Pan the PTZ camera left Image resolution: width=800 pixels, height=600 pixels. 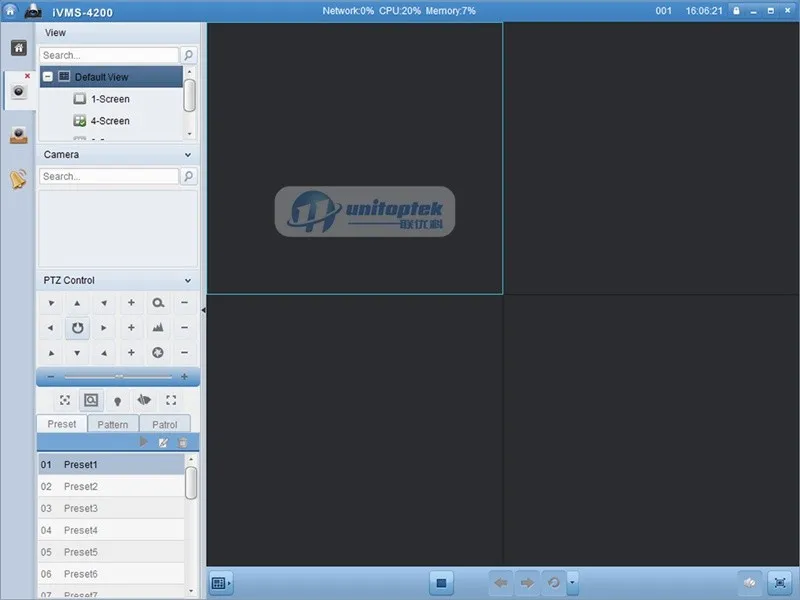pos(51,328)
